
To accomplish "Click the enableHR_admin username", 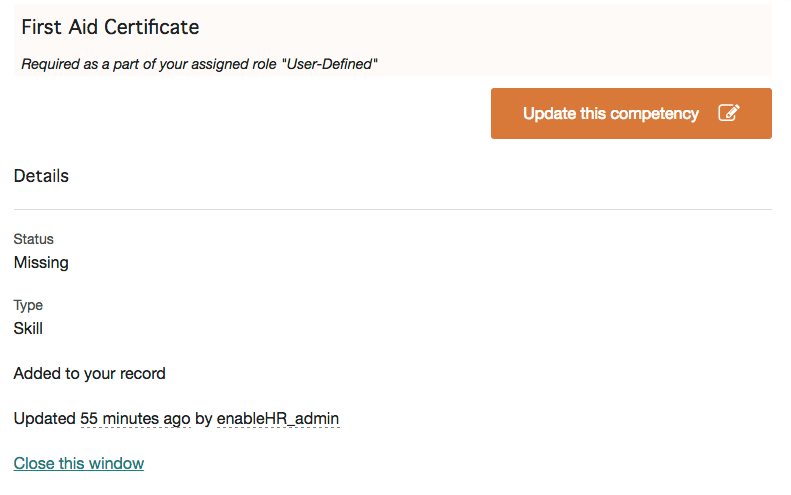I will [278, 418].
